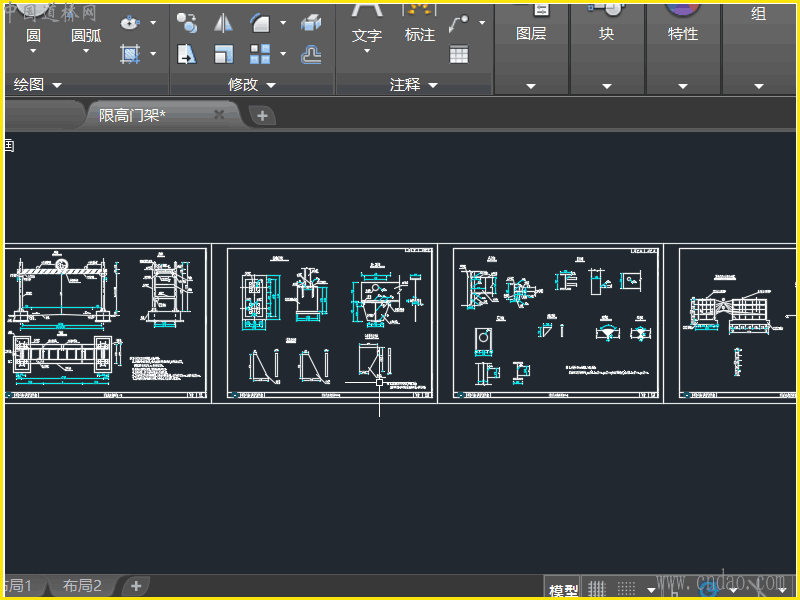Toggle the grid display in status bar
800x600 pixels.
click(x=597, y=589)
